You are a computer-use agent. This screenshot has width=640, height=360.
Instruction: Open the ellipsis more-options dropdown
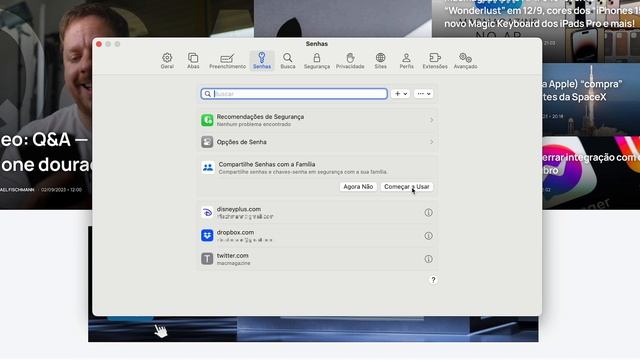click(423, 94)
